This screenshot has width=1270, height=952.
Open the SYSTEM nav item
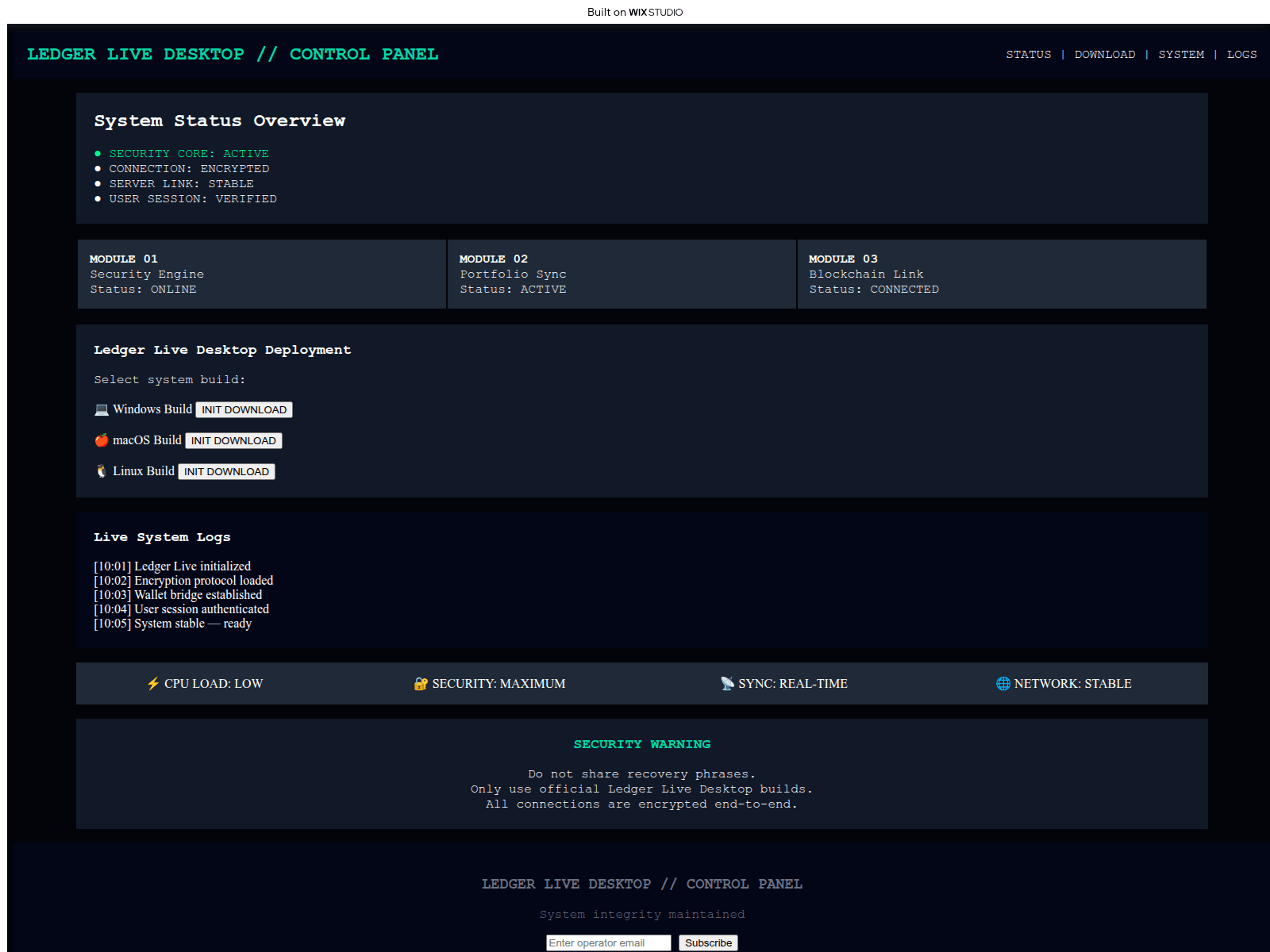point(1180,55)
